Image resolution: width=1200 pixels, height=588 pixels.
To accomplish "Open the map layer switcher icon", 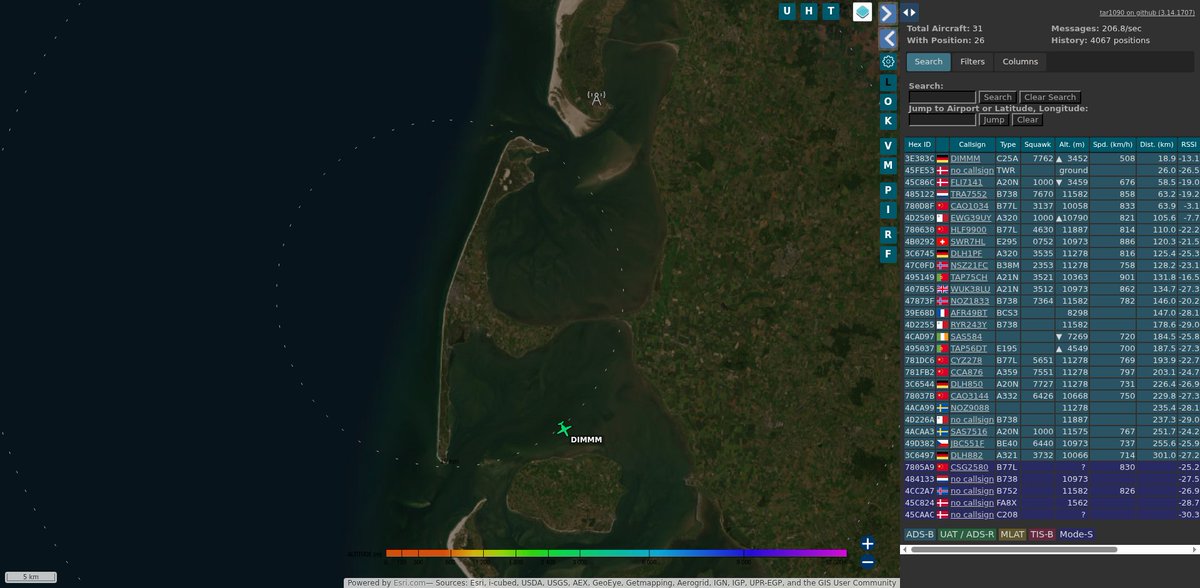I will [x=862, y=12].
